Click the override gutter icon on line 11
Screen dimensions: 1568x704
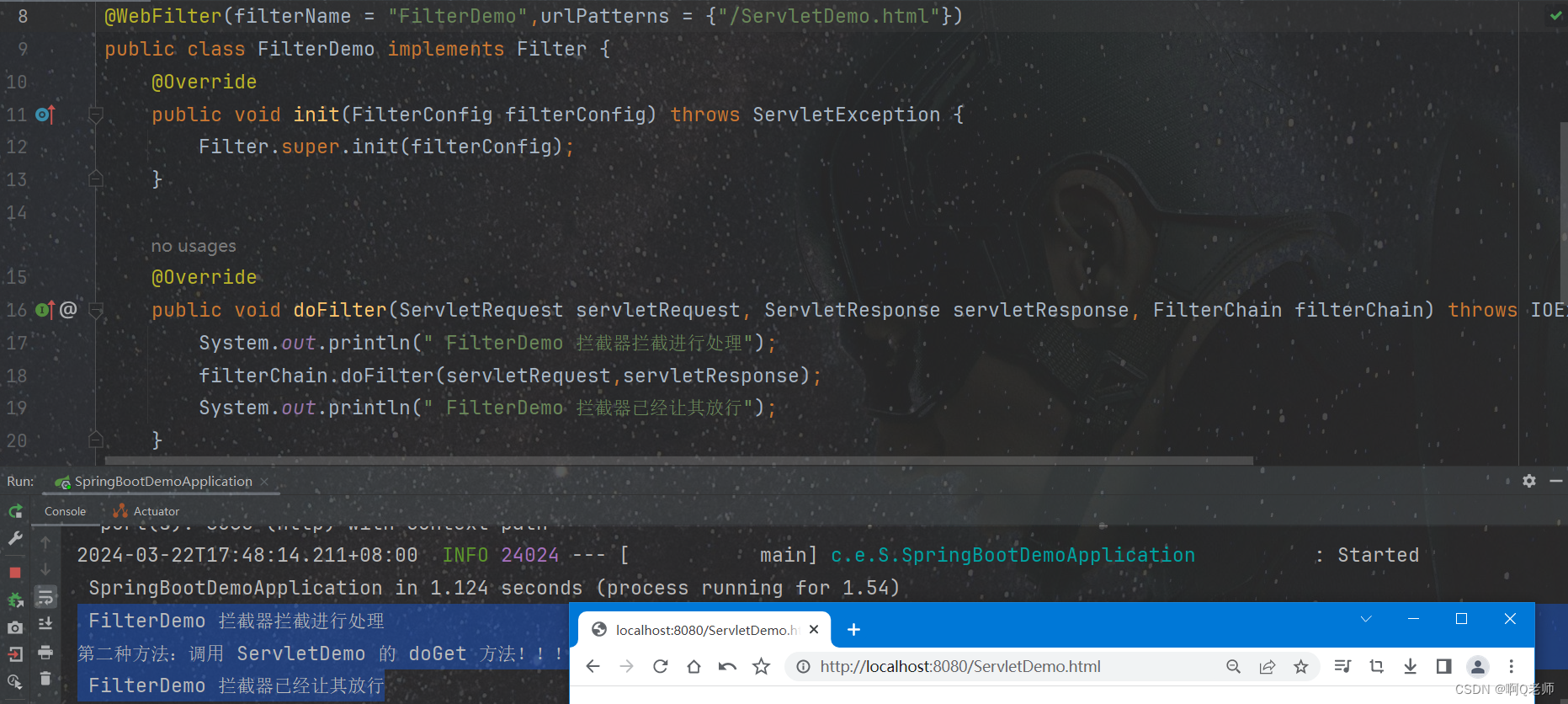[x=45, y=114]
